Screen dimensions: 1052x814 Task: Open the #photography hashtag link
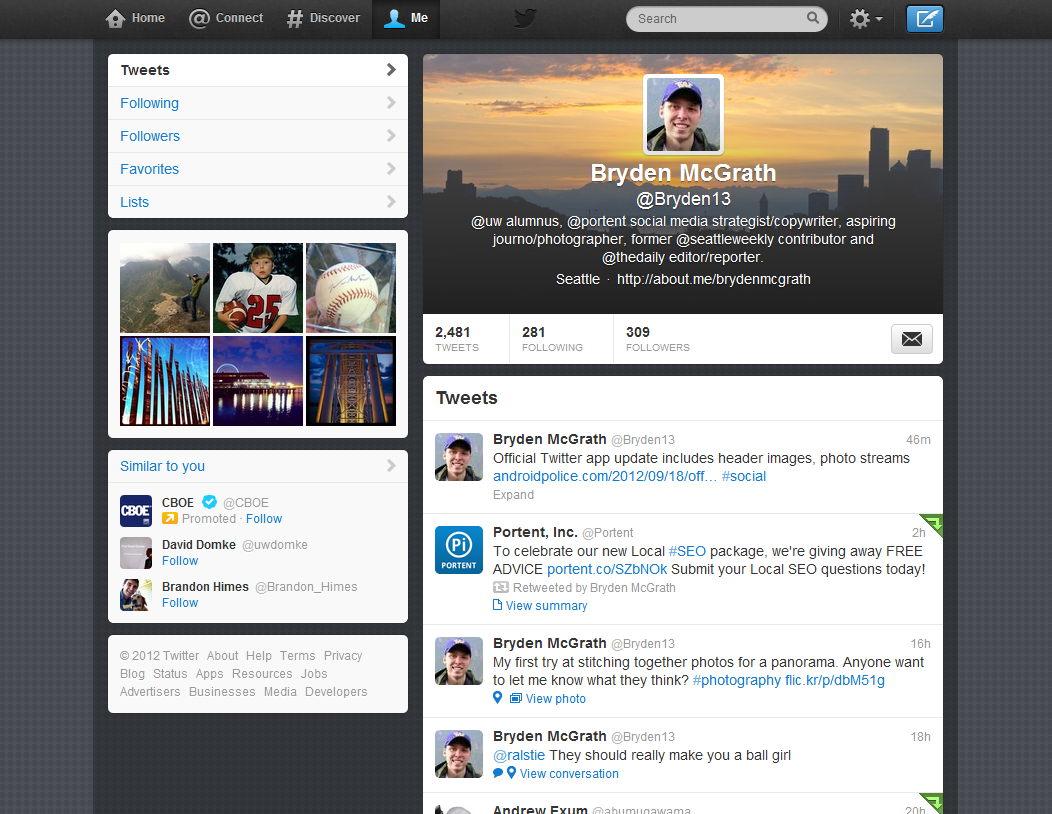(737, 680)
